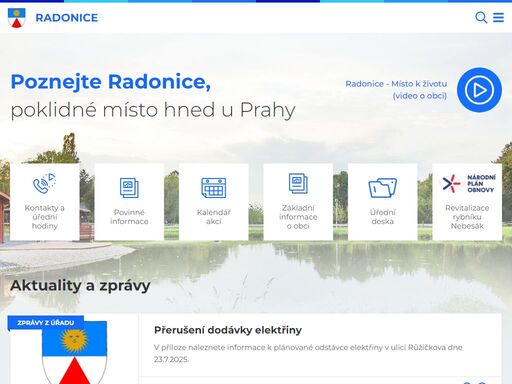Open Radonice - Místo k životu video link

(396, 90)
